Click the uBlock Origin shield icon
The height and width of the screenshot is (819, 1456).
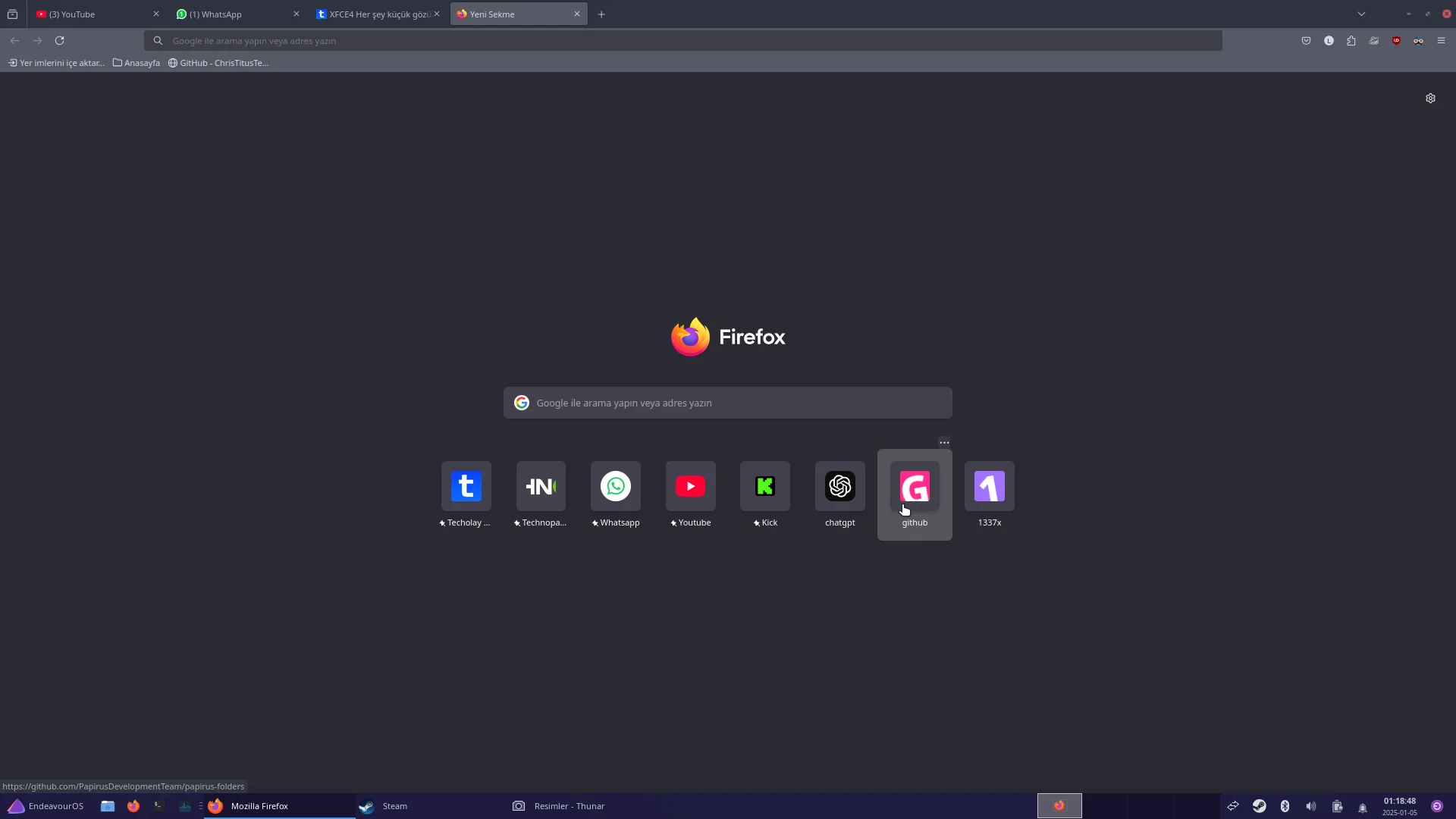click(x=1396, y=41)
